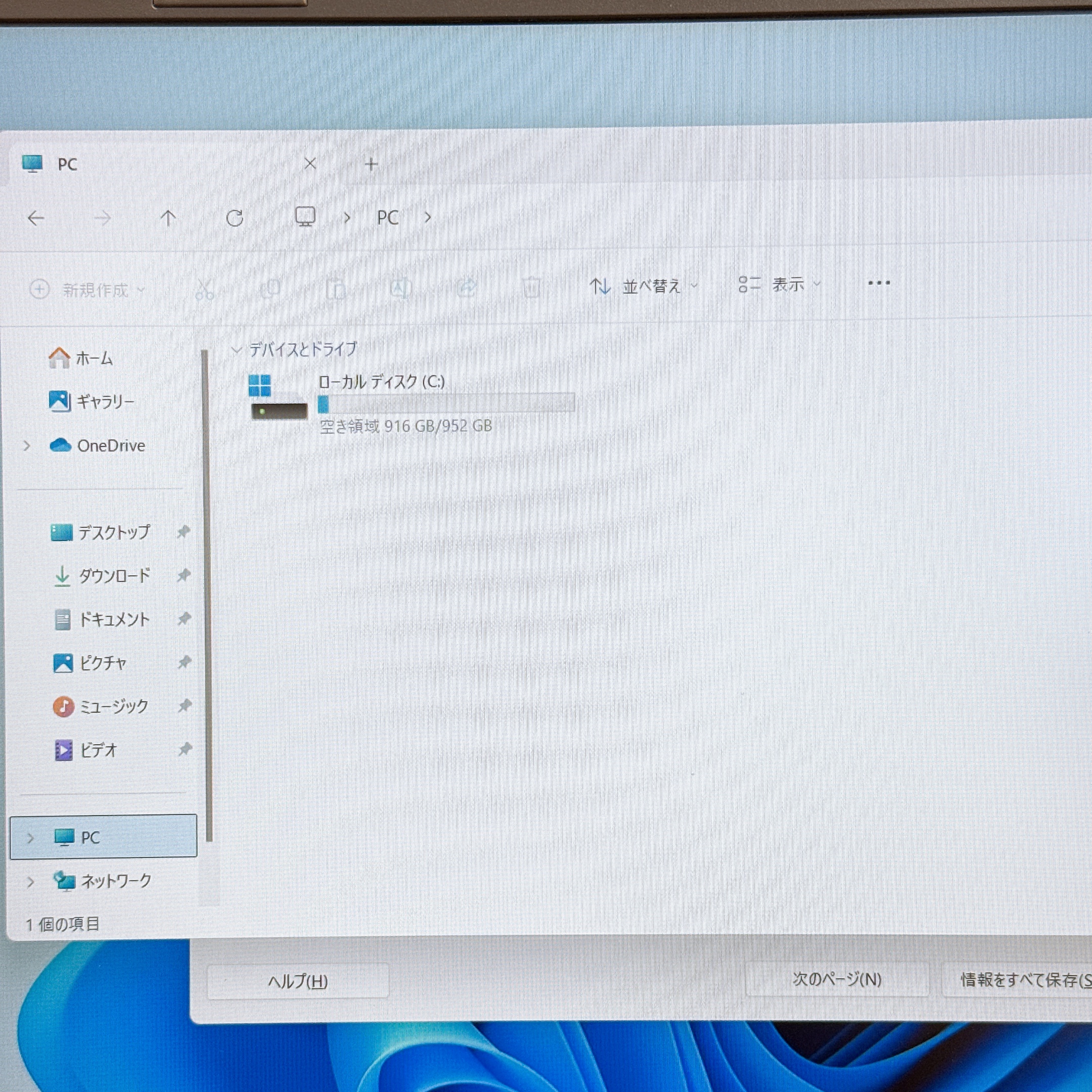Unpin the Desktop folder pin icon
The image size is (1092, 1092).
click(183, 532)
